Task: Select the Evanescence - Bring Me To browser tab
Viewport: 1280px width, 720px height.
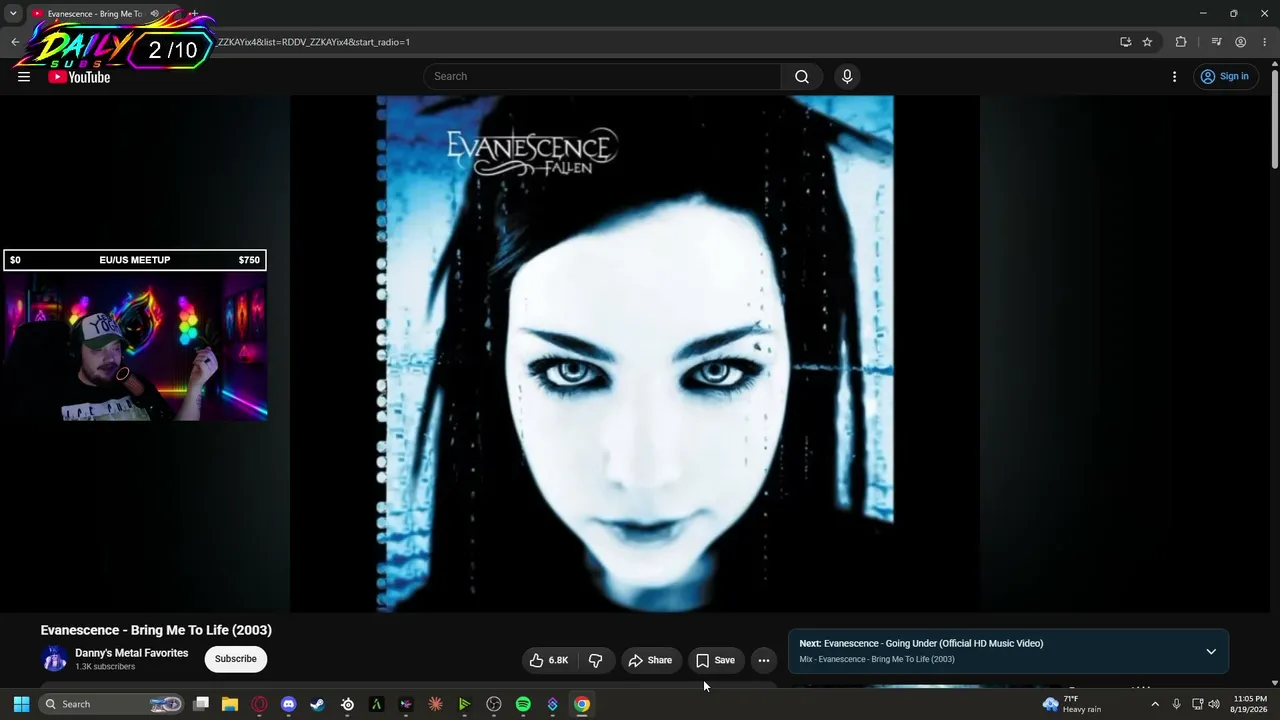Action: pos(95,14)
